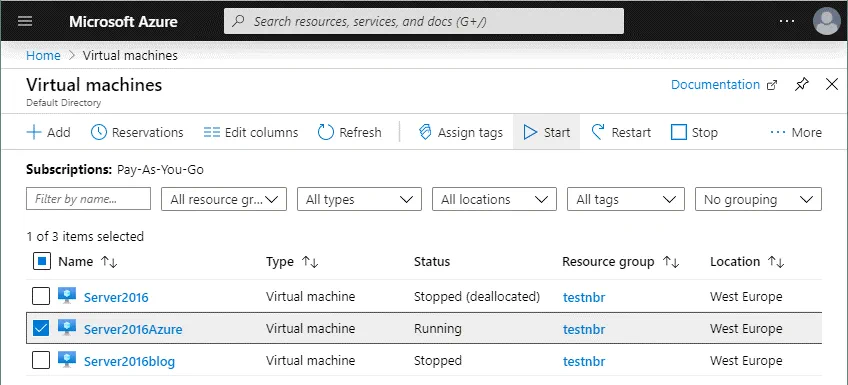Screen dimensions: 848x385
Task: Click the Documentation external link icon
Action: [x=772, y=85]
